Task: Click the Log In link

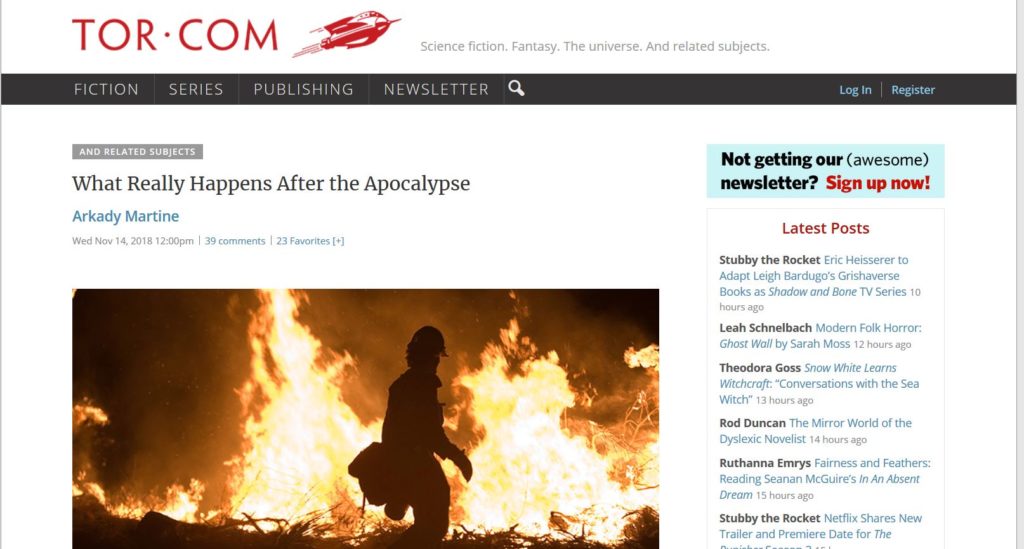Action: point(855,90)
